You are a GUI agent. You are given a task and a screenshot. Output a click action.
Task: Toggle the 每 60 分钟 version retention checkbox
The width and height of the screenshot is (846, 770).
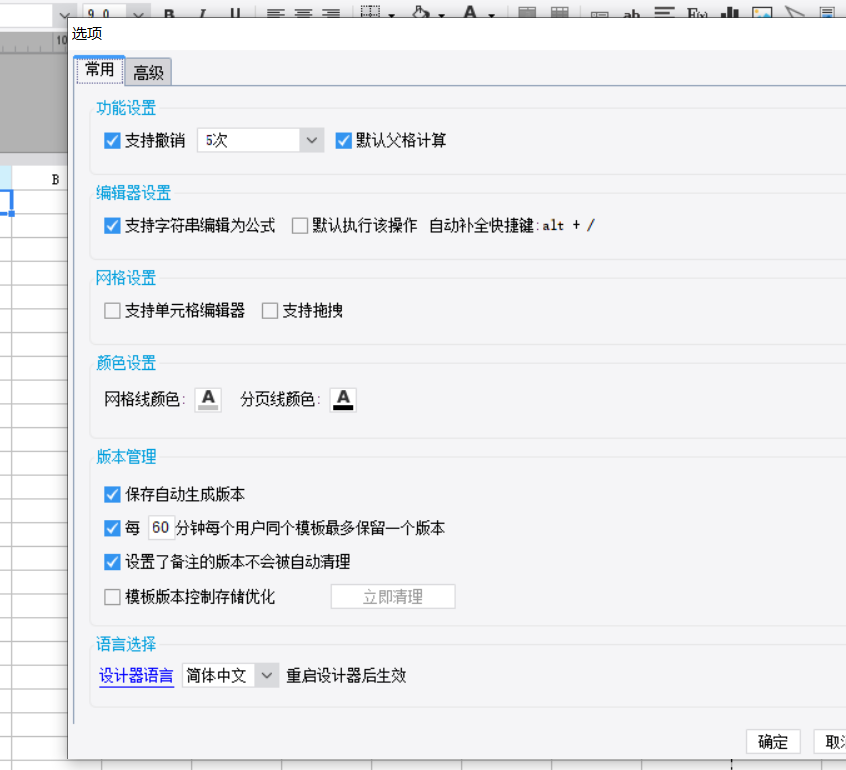[112, 528]
